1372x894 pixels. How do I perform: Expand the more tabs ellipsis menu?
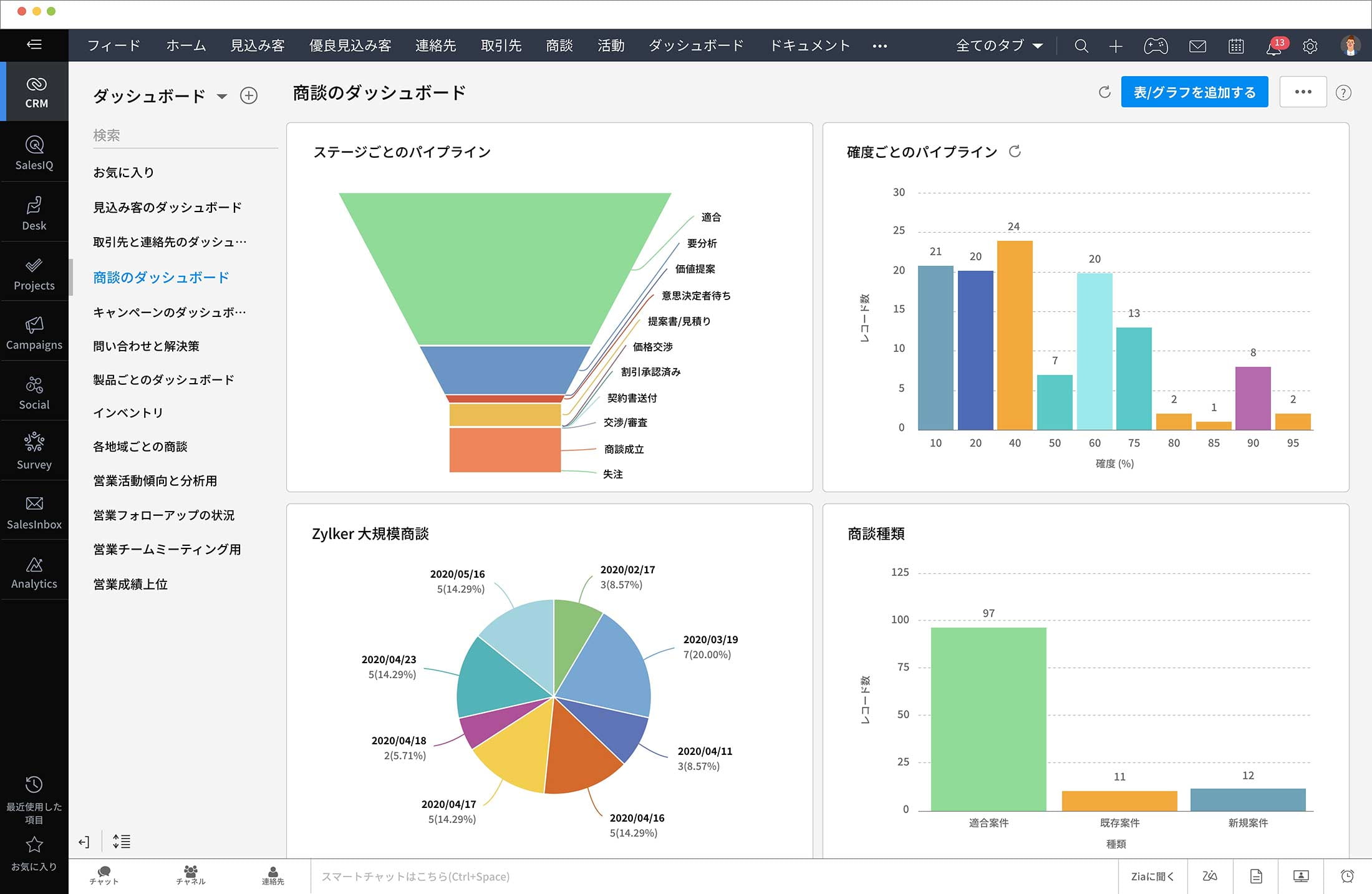pyautogui.click(x=879, y=46)
